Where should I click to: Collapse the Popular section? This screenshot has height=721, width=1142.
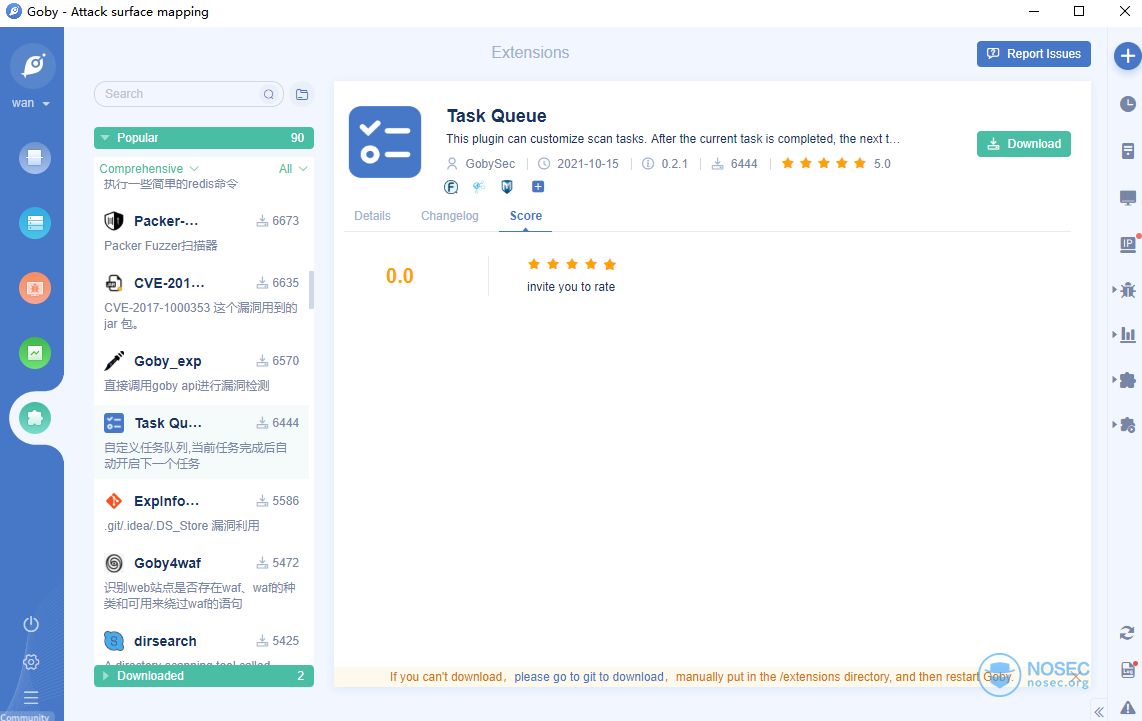[x=204, y=138]
